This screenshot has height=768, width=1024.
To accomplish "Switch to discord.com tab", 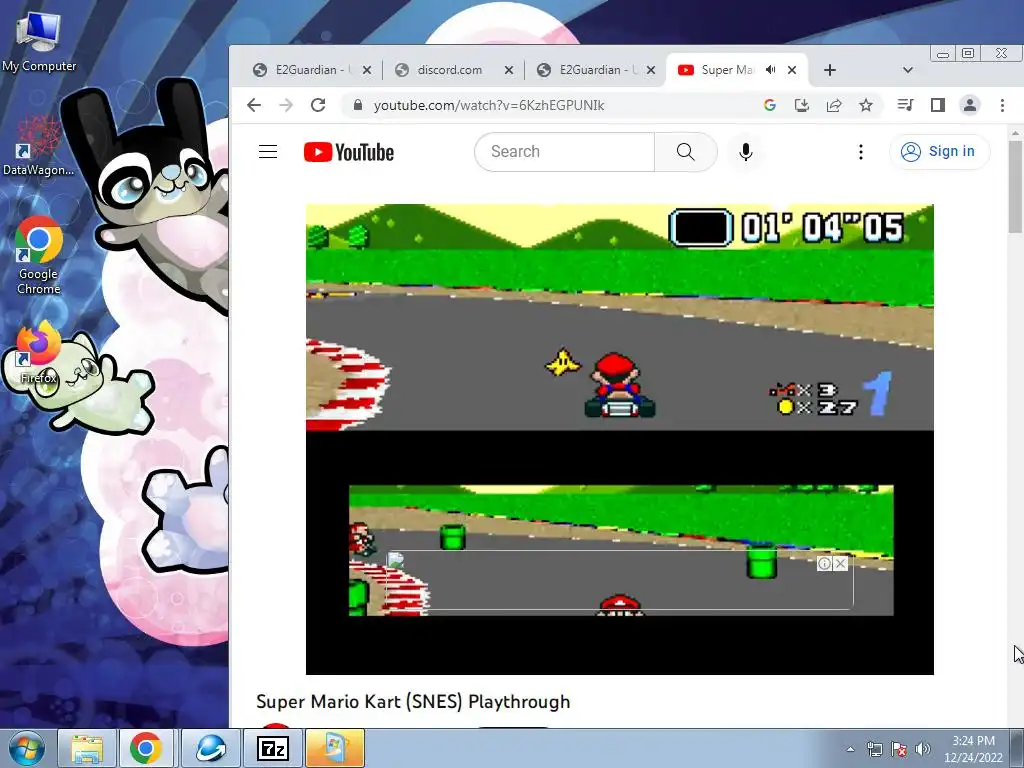I will point(449,70).
